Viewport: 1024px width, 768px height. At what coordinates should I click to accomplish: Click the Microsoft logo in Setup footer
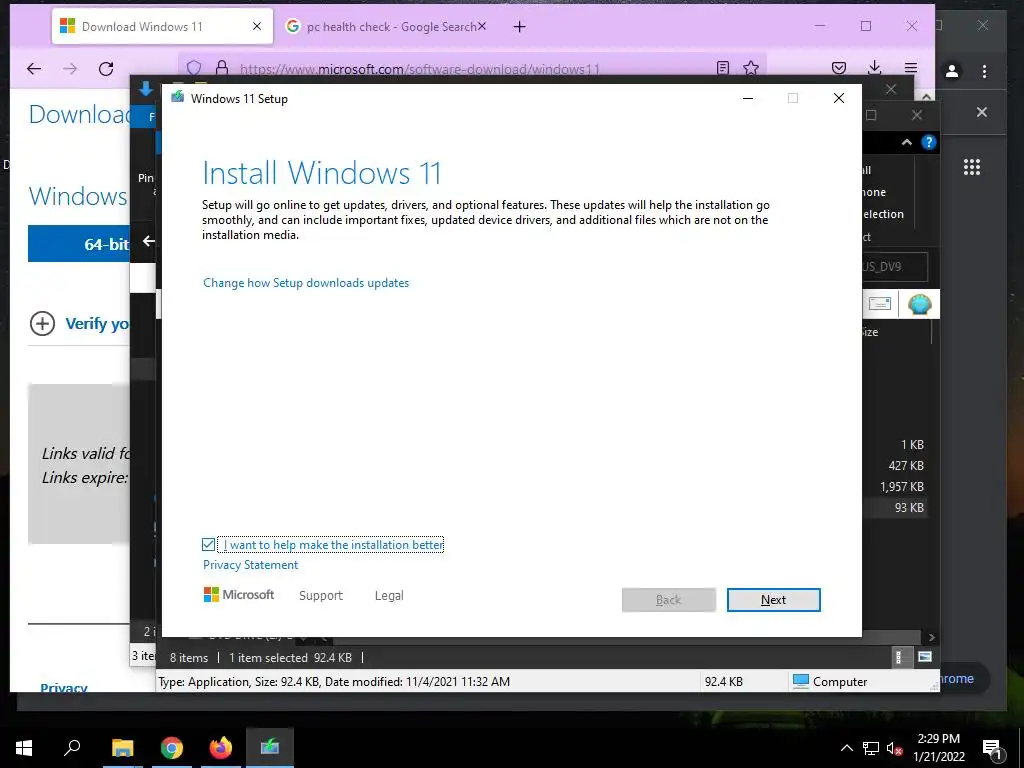pos(239,594)
